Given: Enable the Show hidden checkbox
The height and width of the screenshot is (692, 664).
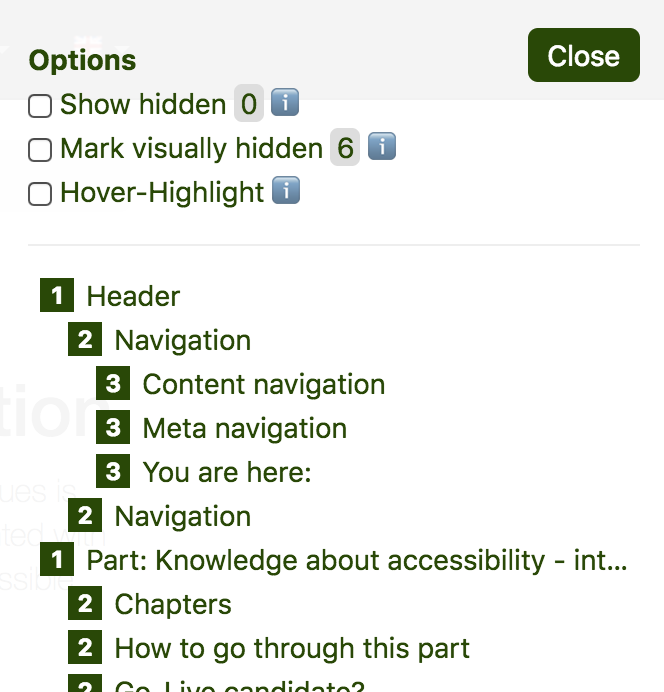Looking at the screenshot, I should (x=40, y=106).
